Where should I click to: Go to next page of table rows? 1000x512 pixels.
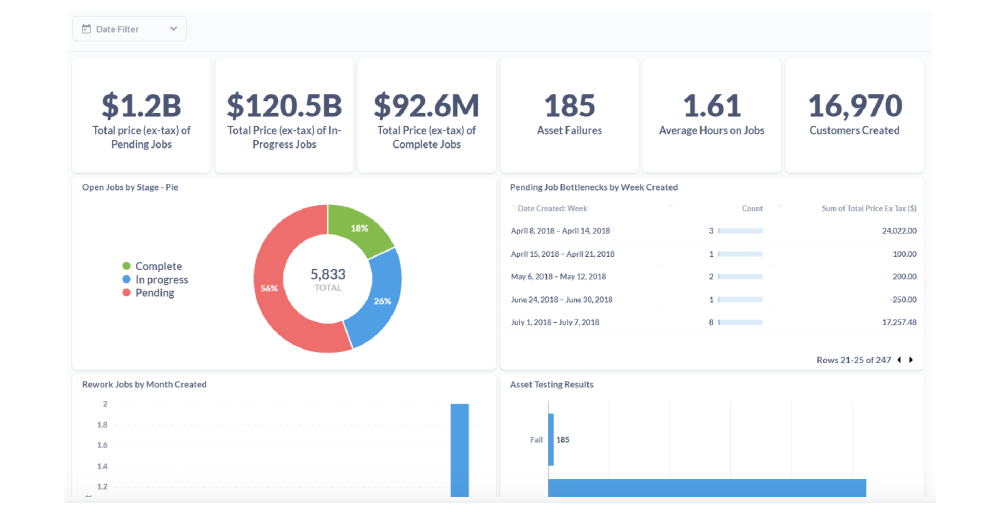tap(911, 360)
